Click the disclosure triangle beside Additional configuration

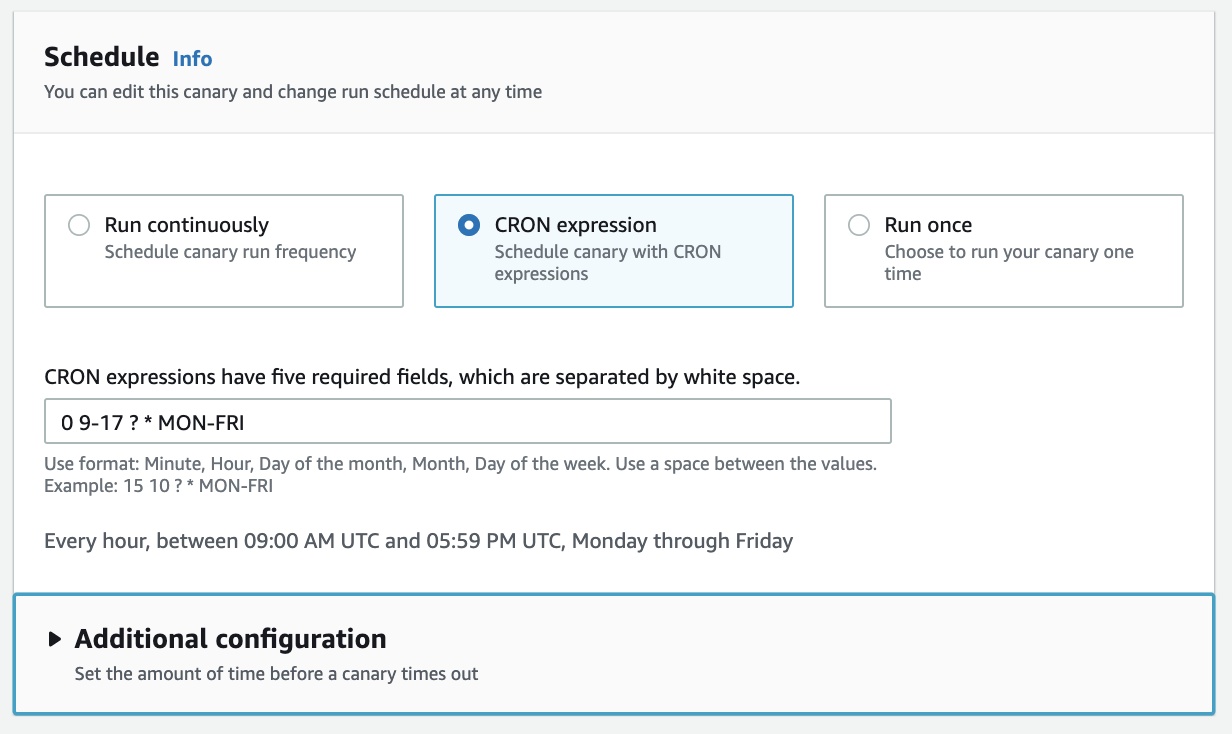pyautogui.click(x=55, y=638)
